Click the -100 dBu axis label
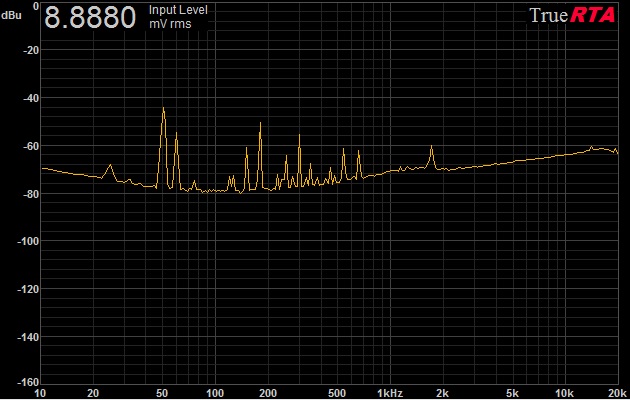Image resolution: width=630 pixels, height=400 pixels. click(28, 241)
